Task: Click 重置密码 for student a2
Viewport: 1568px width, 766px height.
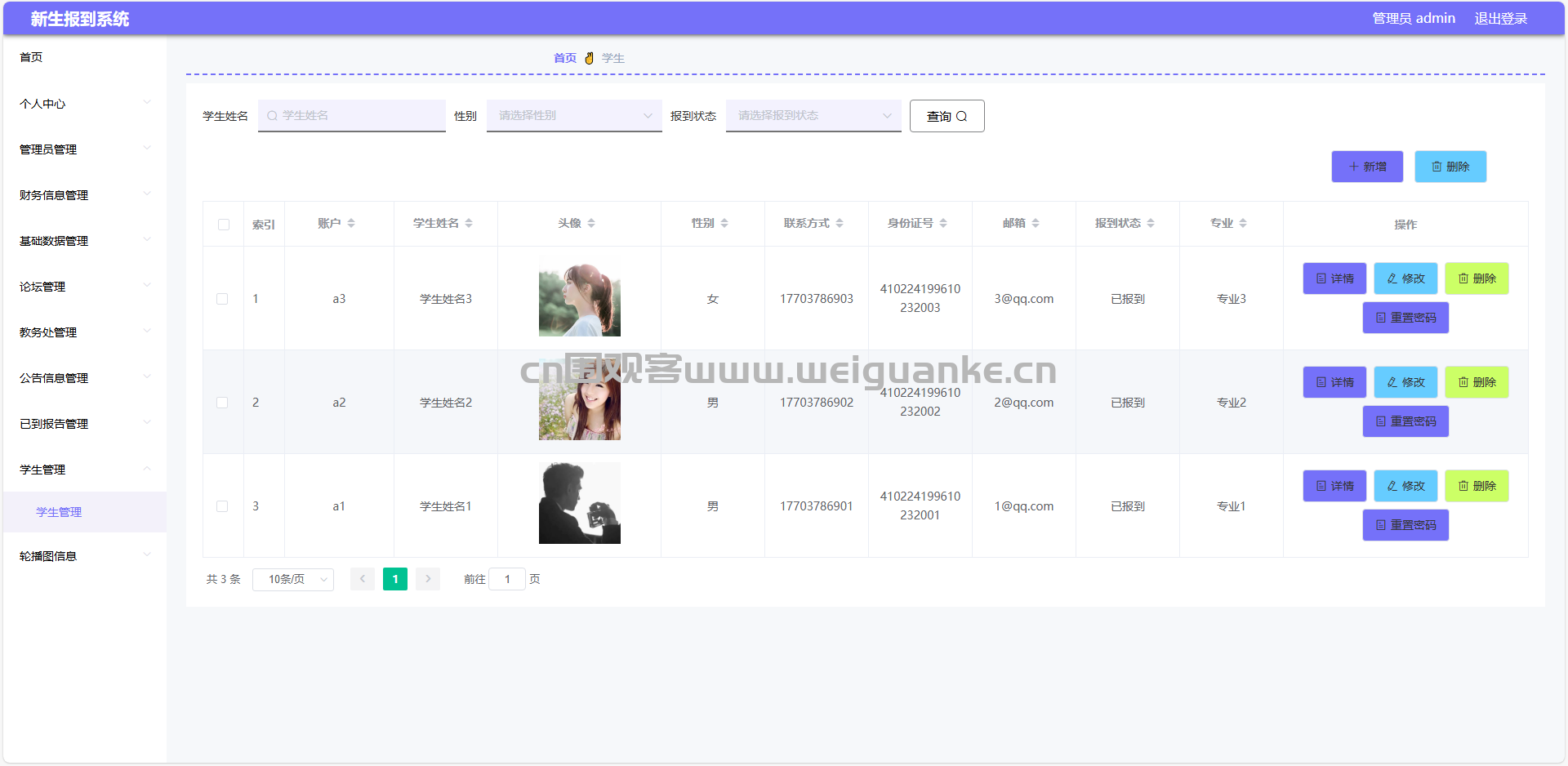Action: coord(1405,421)
